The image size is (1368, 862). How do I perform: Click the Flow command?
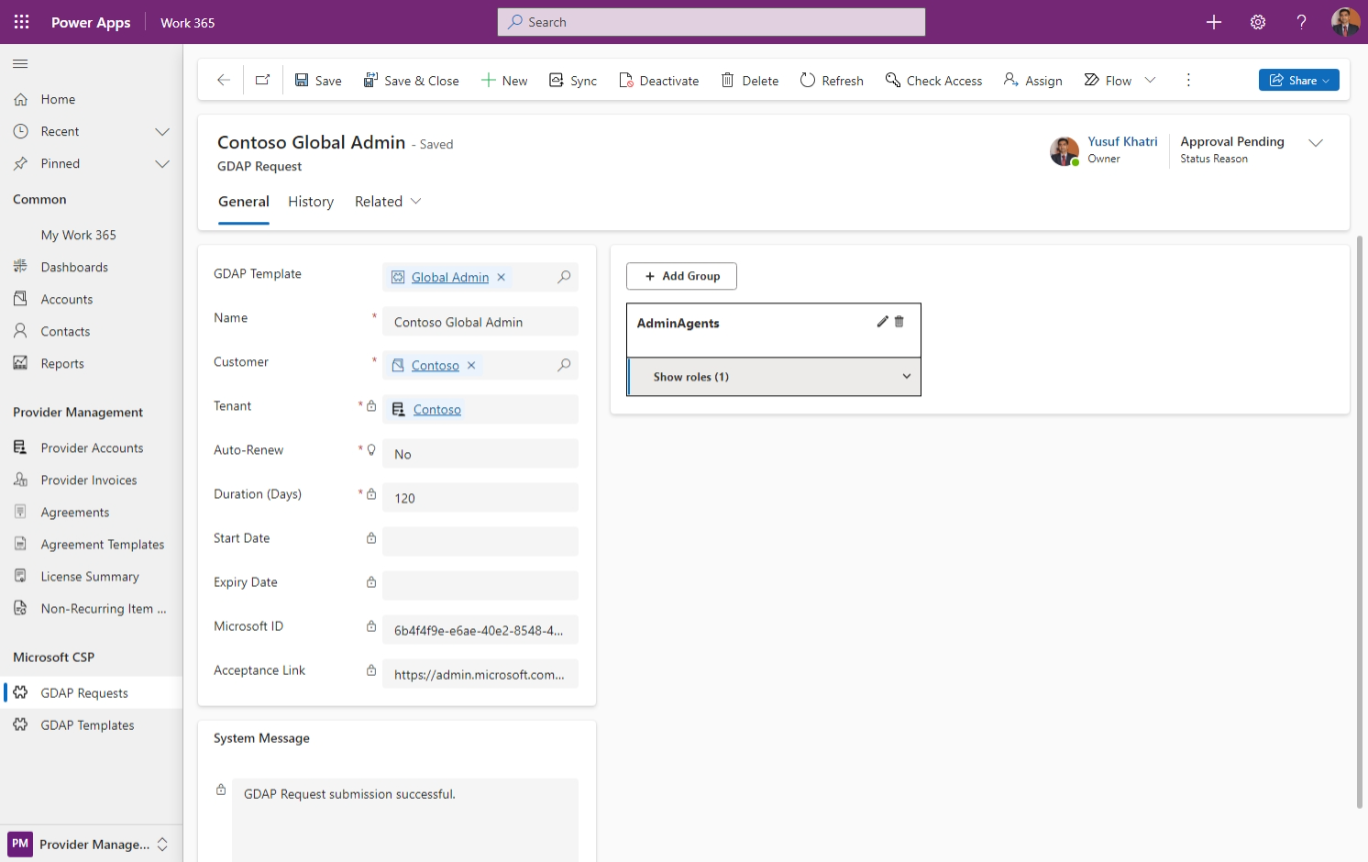click(1108, 80)
